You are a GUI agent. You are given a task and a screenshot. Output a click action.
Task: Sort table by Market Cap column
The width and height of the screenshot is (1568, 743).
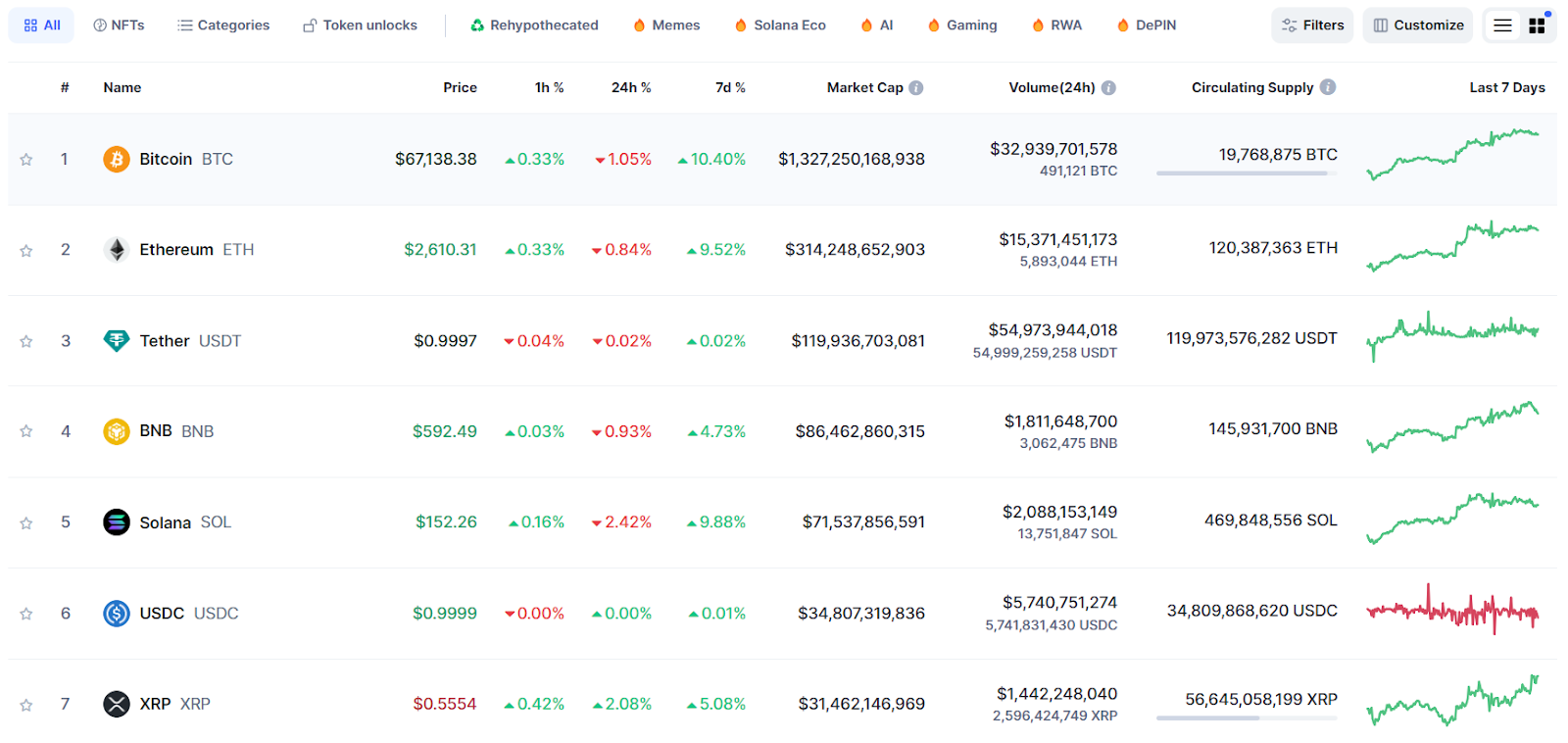pyautogui.click(x=864, y=87)
